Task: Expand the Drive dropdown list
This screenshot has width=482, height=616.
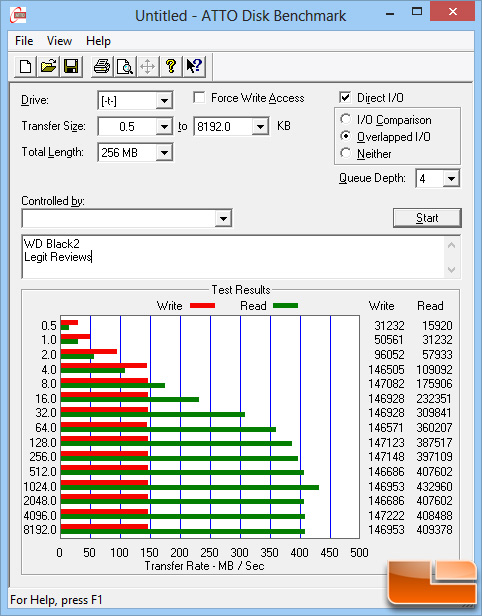Action: (x=164, y=101)
